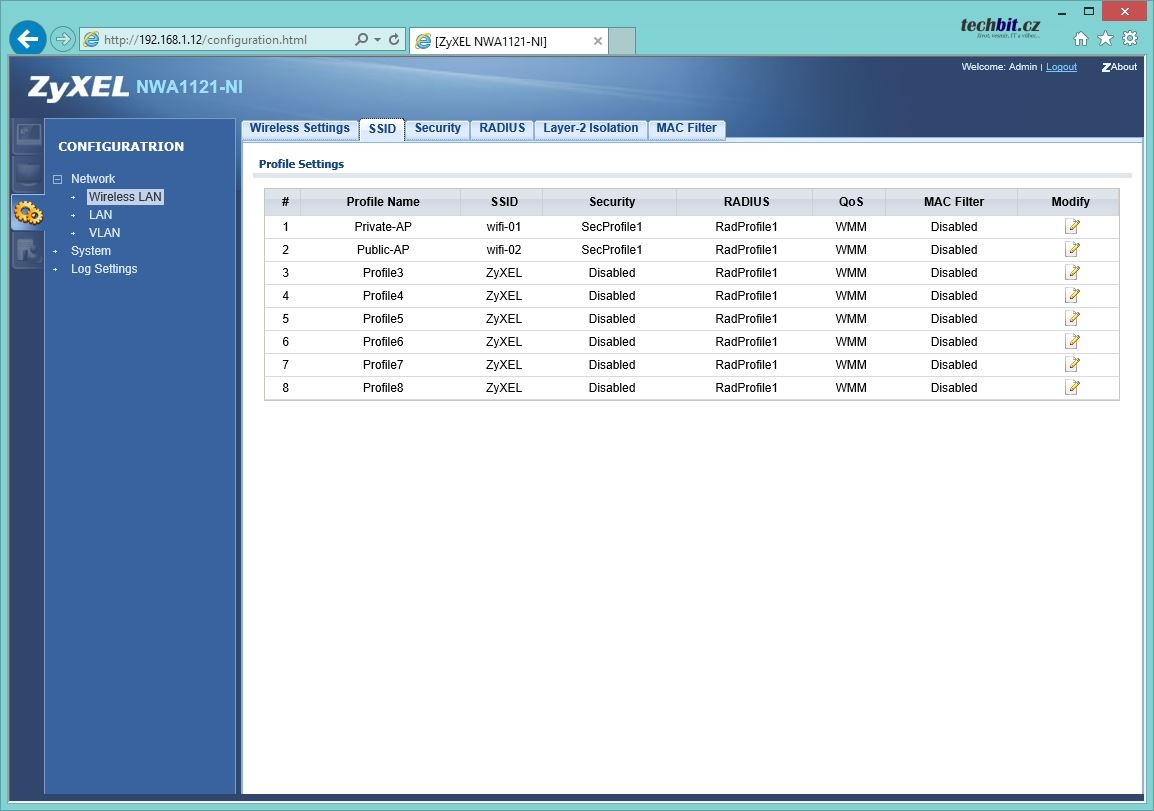Viewport: 1154px width, 811px height.
Task: Switch to the Wireless Settings tab
Action: pyautogui.click(x=299, y=129)
